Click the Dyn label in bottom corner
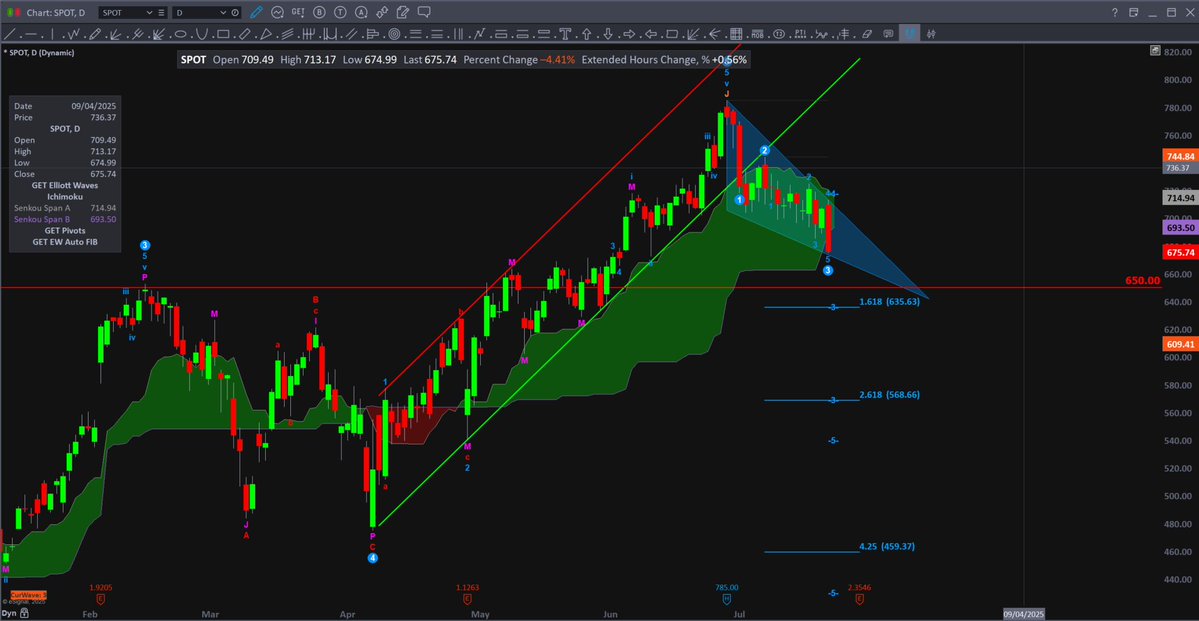Image resolution: width=1199 pixels, height=621 pixels. (8, 613)
